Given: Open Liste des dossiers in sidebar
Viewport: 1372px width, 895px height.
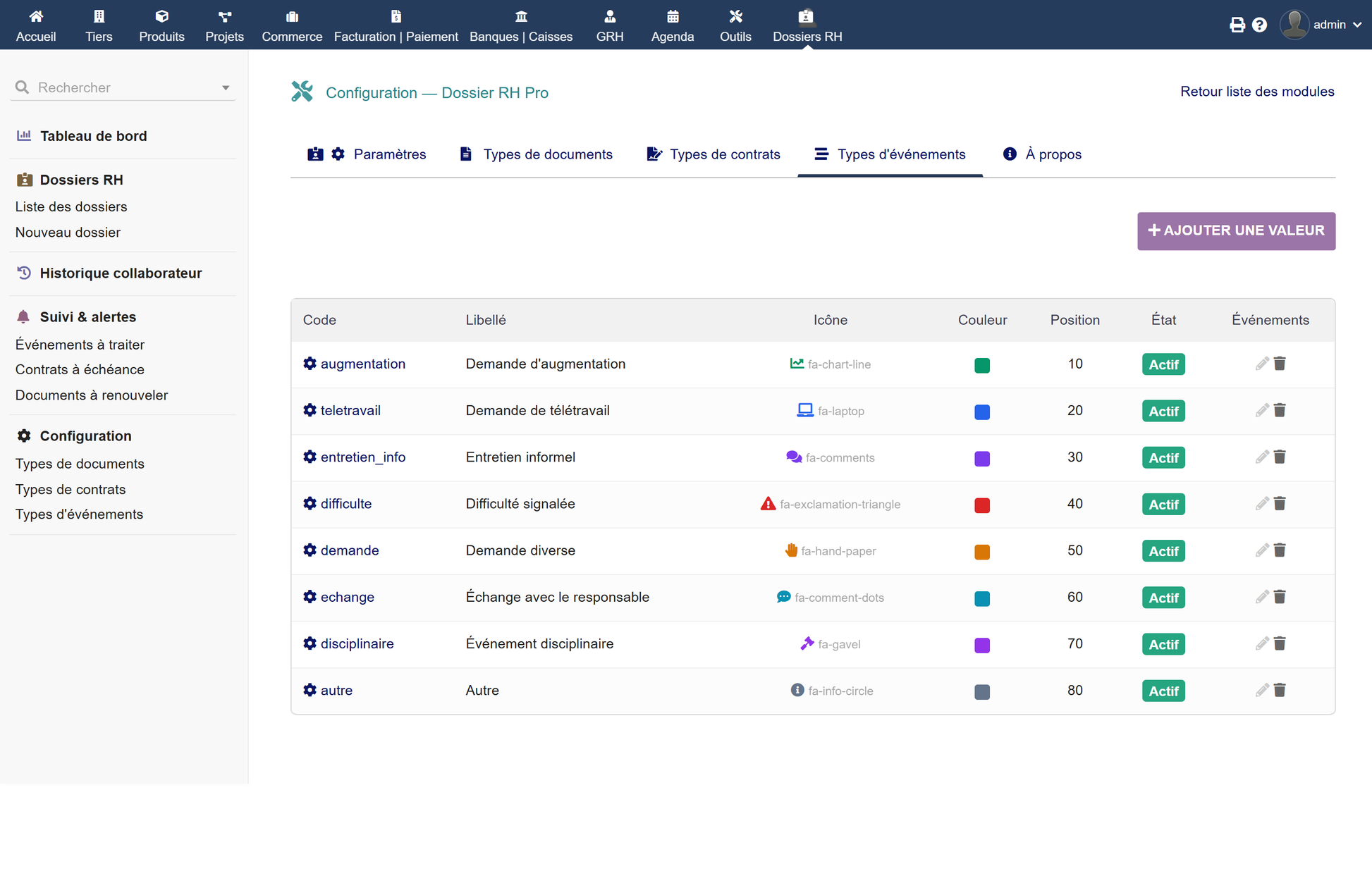Looking at the screenshot, I should point(71,206).
